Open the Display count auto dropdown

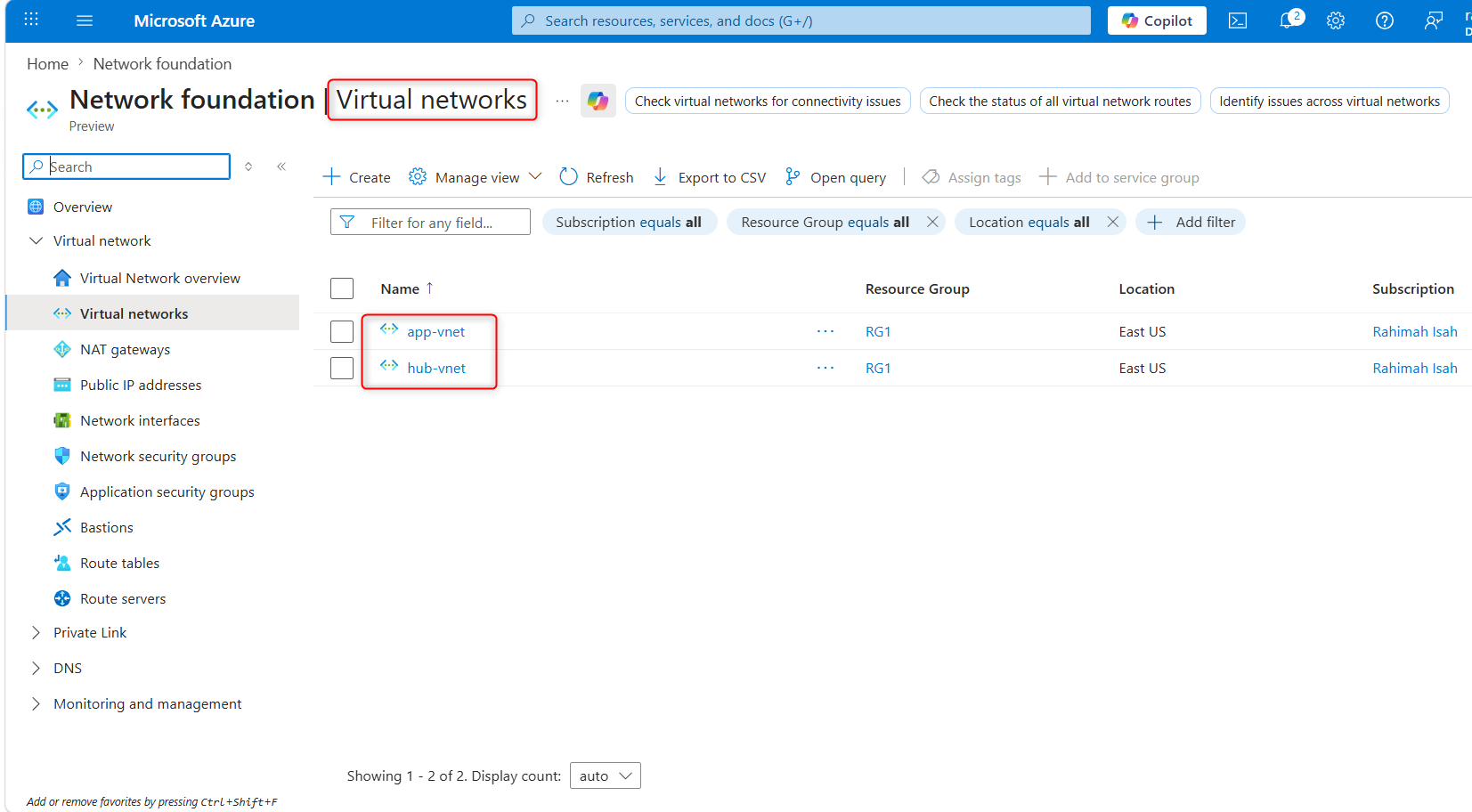(605, 775)
